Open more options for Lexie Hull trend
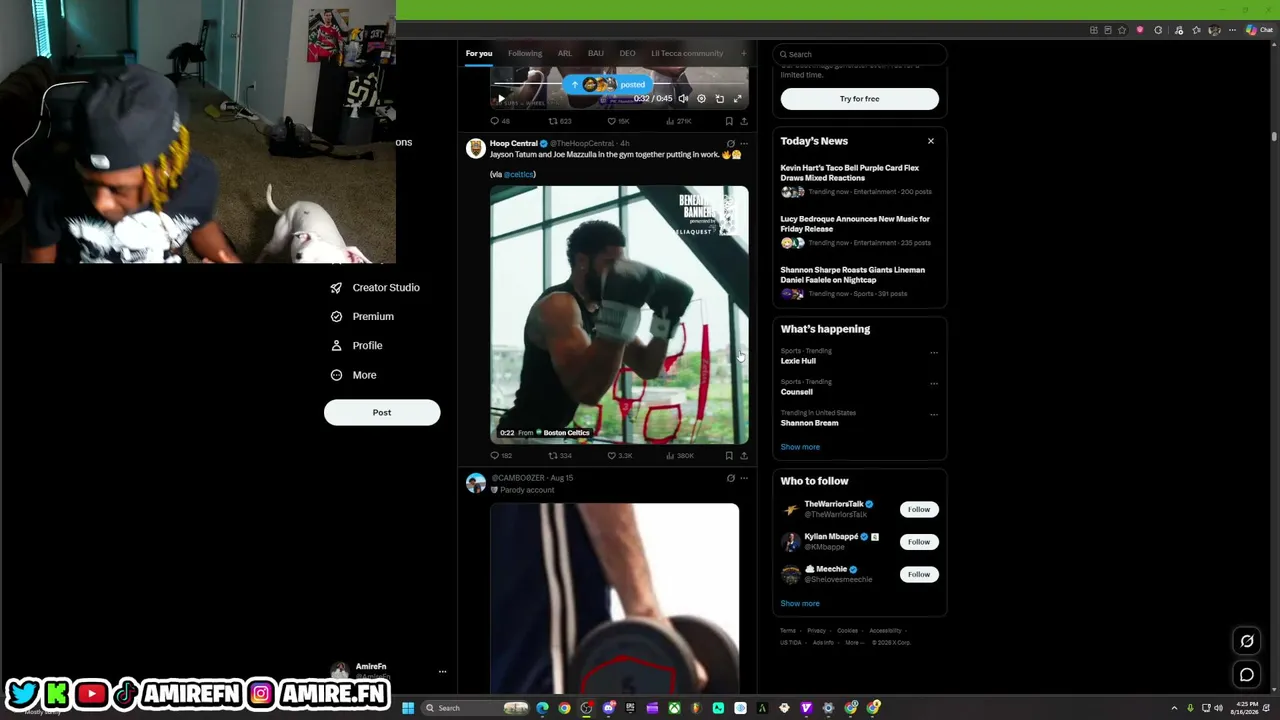 [x=934, y=352]
